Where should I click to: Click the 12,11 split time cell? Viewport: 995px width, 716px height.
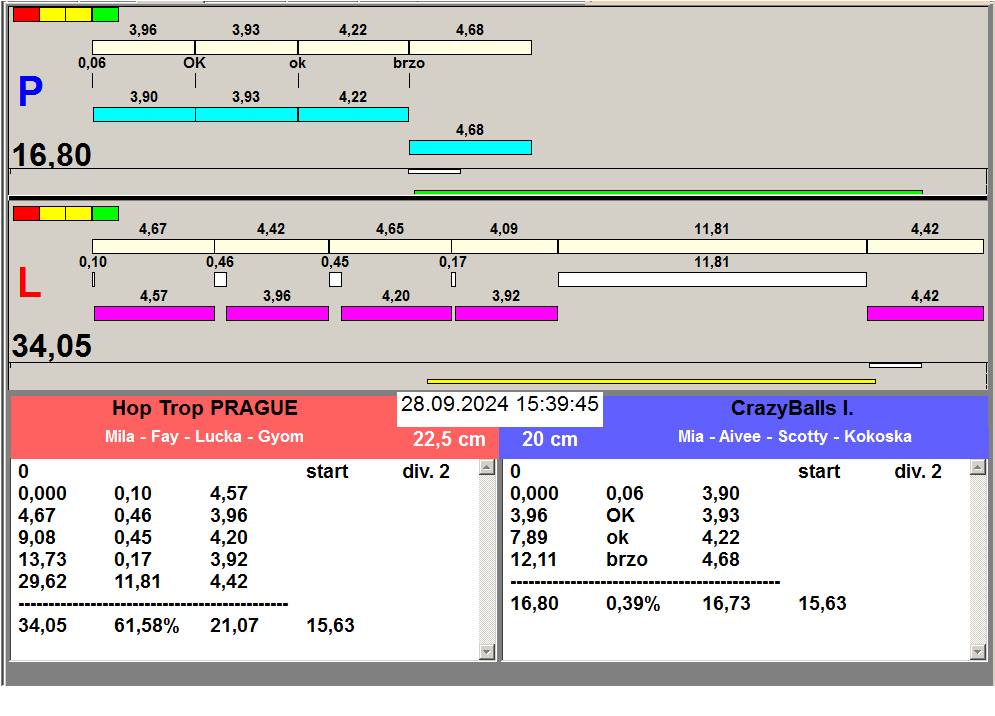click(534, 559)
